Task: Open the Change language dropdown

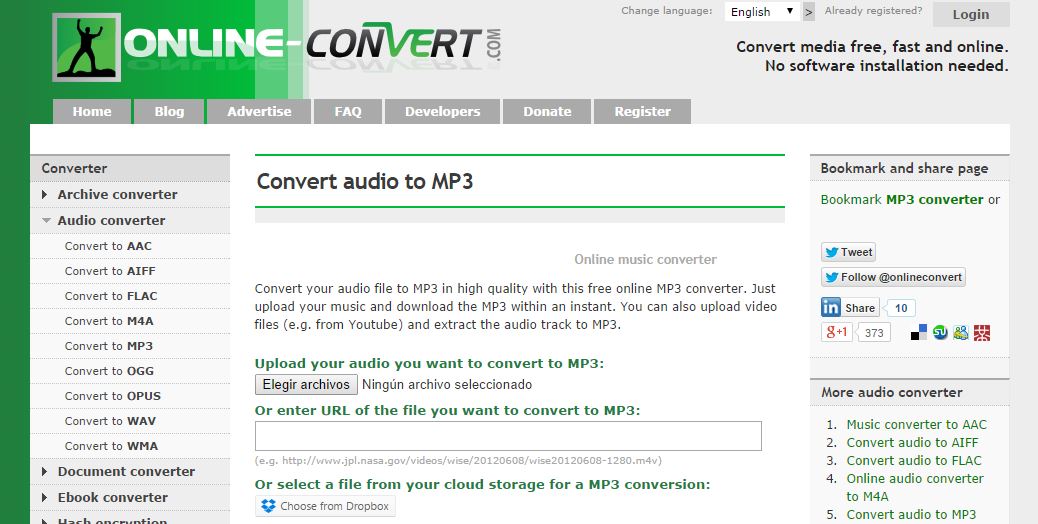Action: 762,12
